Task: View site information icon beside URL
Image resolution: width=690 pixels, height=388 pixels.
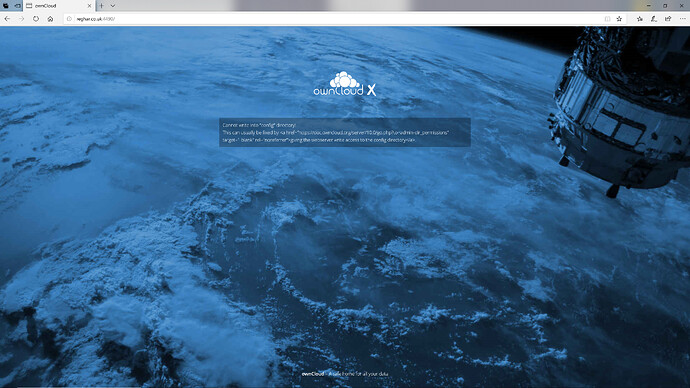Action: pyautogui.click(x=69, y=19)
